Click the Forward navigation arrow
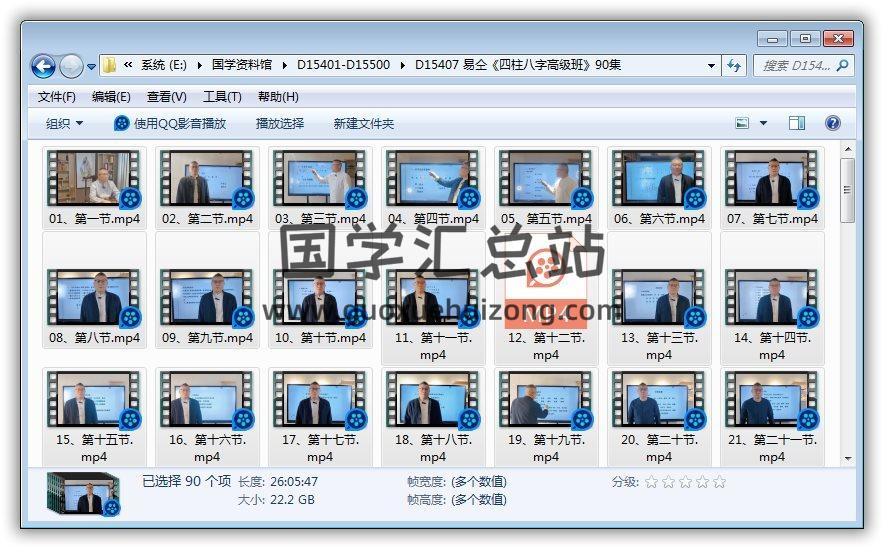 71,67
